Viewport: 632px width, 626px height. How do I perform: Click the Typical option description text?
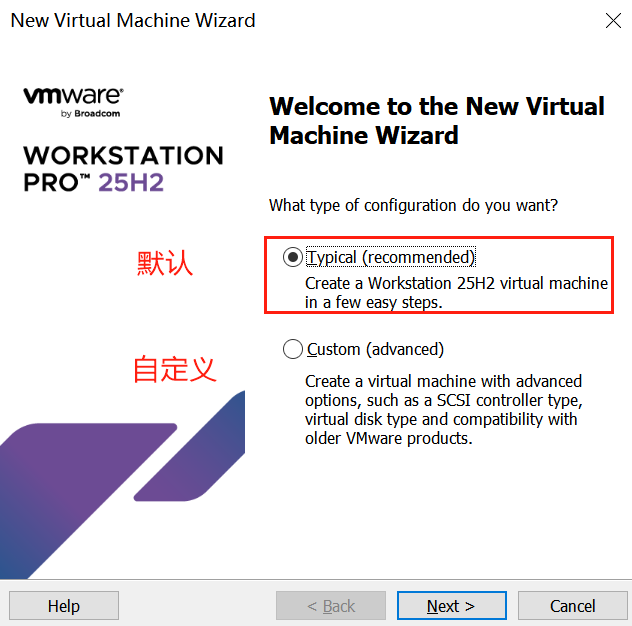point(456,293)
